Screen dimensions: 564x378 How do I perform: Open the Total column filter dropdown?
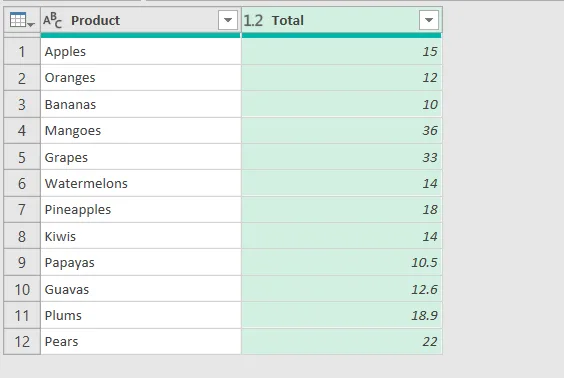(x=429, y=20)
